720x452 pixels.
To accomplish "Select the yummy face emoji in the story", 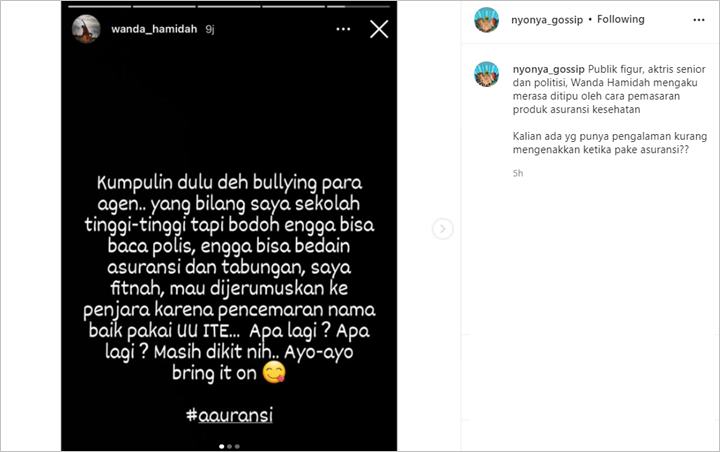I will coord(274,373).
